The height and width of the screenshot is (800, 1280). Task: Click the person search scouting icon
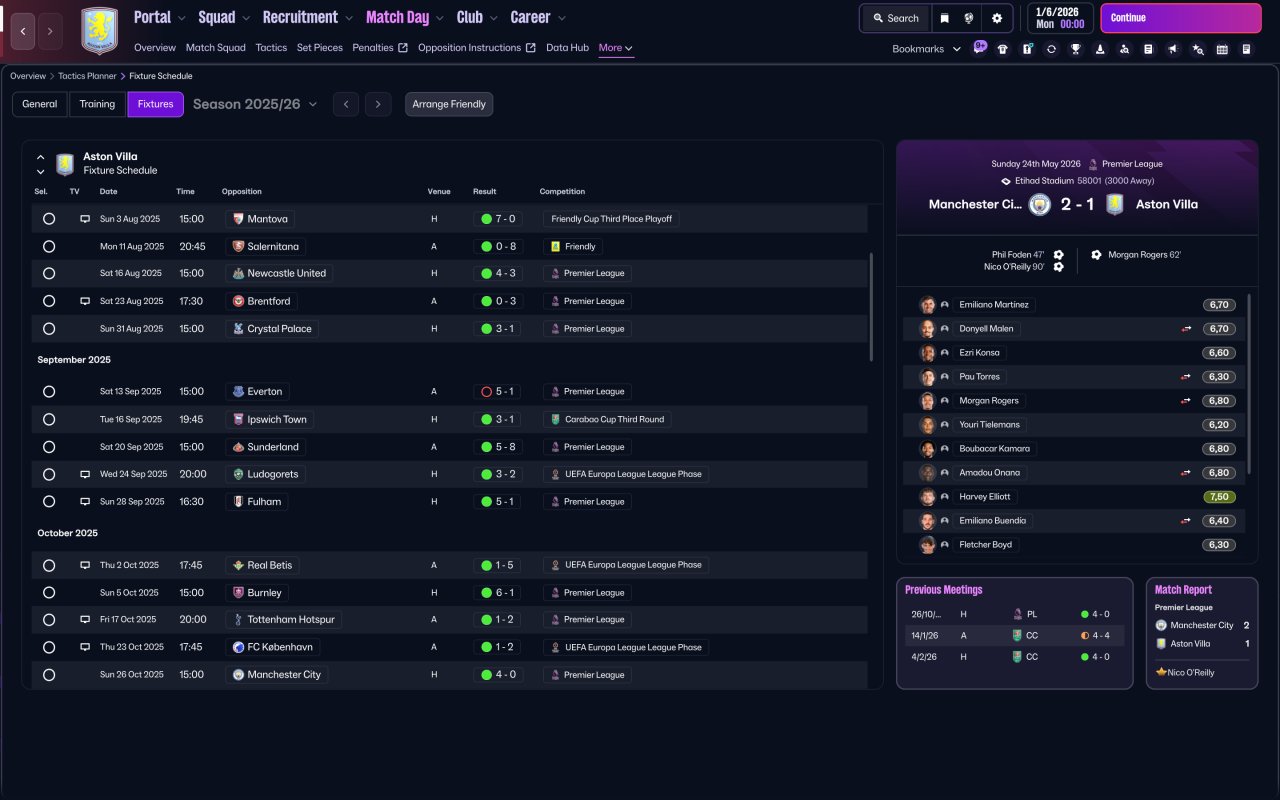(x=1124, y=49)
